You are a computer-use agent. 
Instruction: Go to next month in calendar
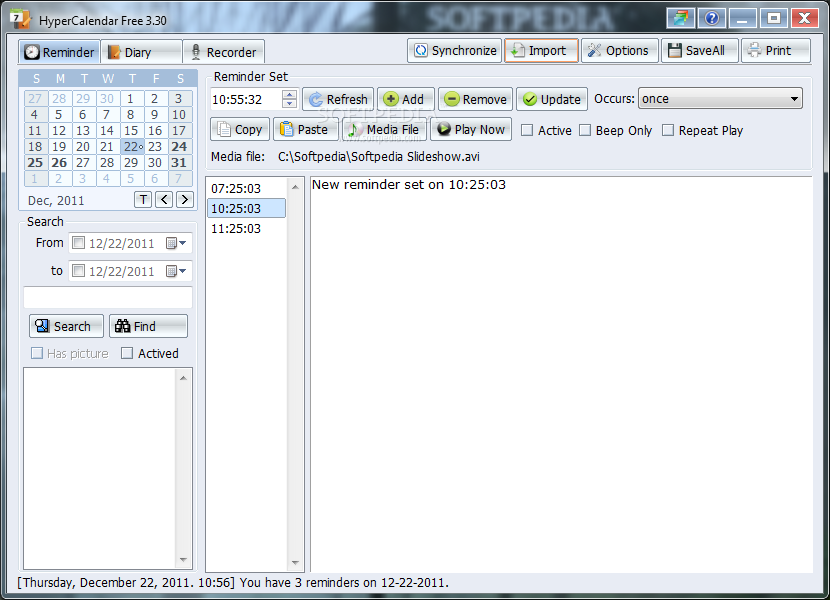coord(185,200)
